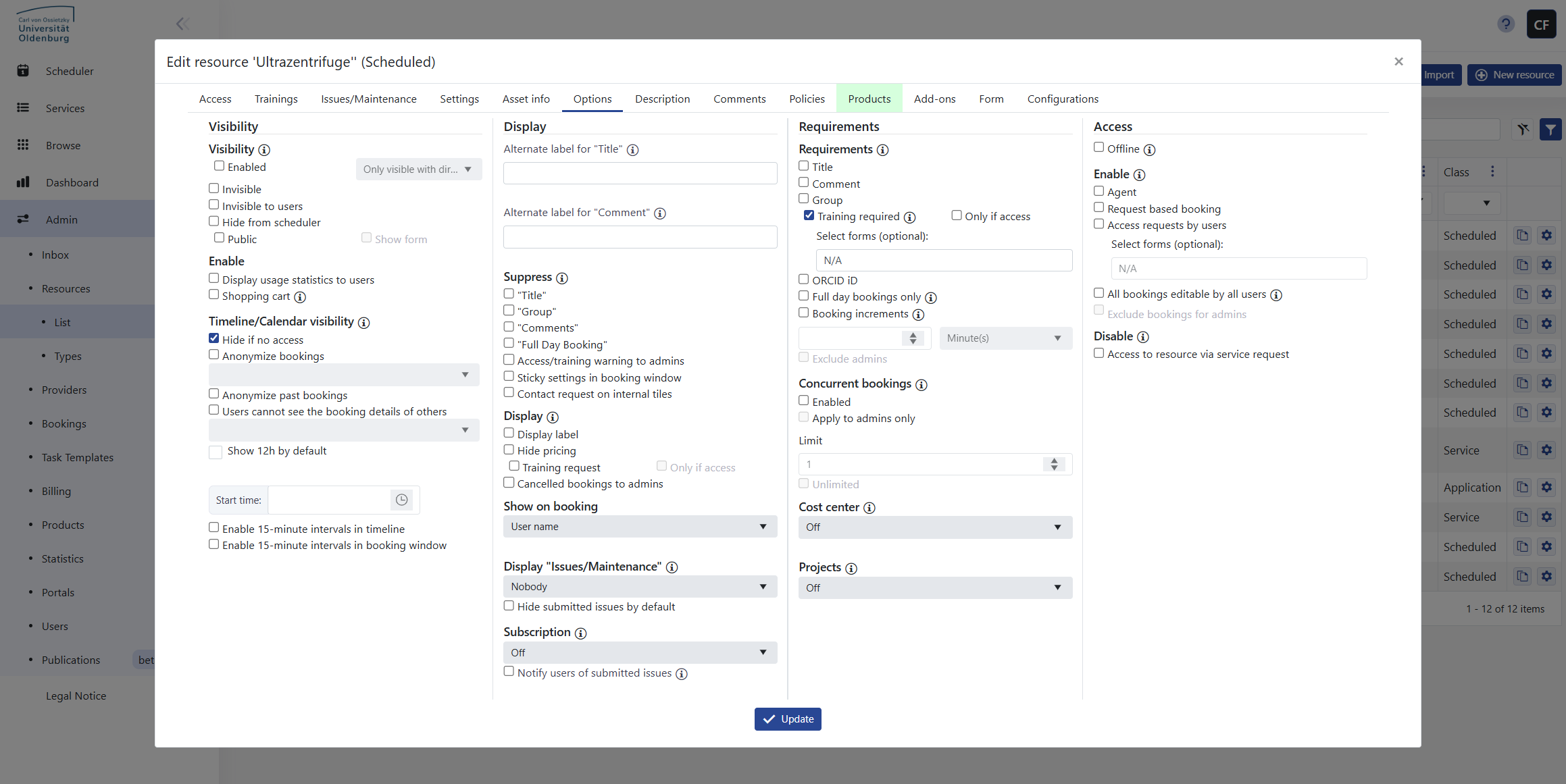1566x784 pixels.
Task: Enable the Anonymize bookings checkbox
Action: [214, 355]
